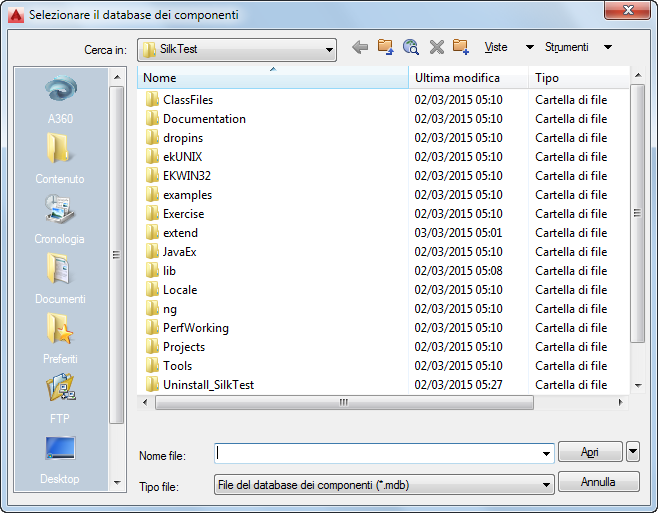This screenshot has height=513, width=658.
Task: Click file list vertical scroll-down arrow
Action: [x=638, y=385]
